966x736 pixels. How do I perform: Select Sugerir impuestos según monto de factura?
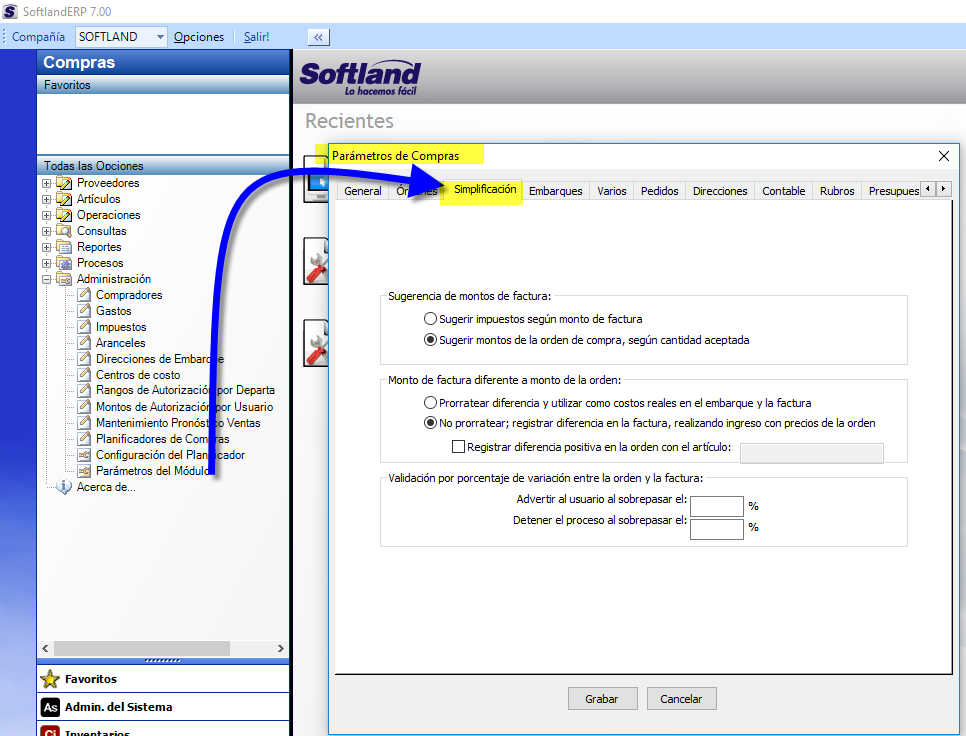click(430, 319)
